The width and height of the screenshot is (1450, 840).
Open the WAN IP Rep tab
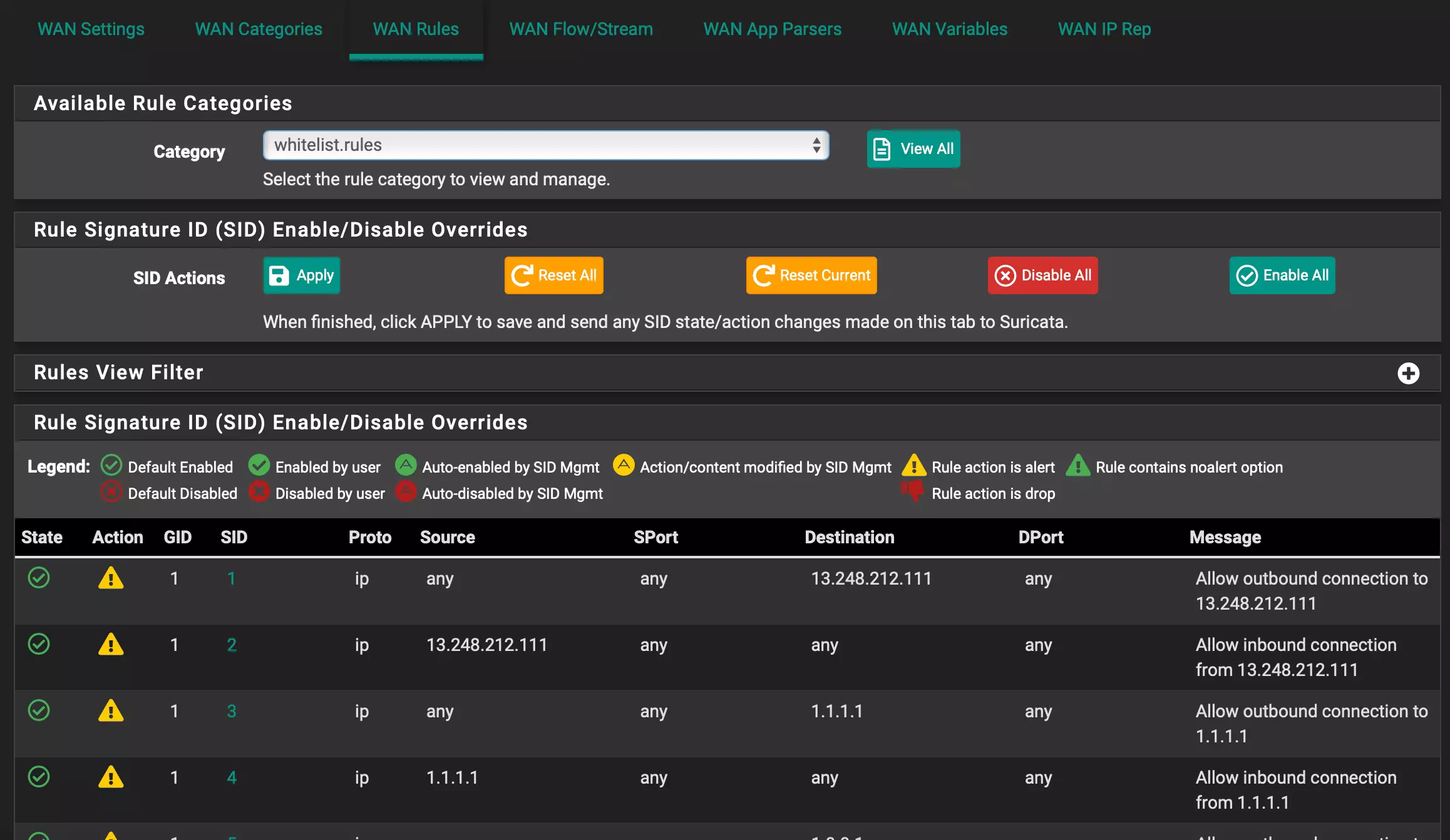point(1104,29)
